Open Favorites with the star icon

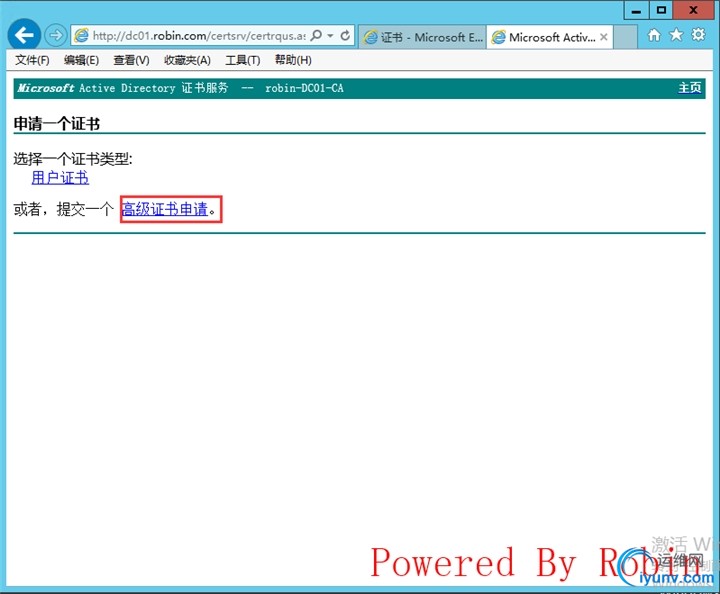(676, 35)
